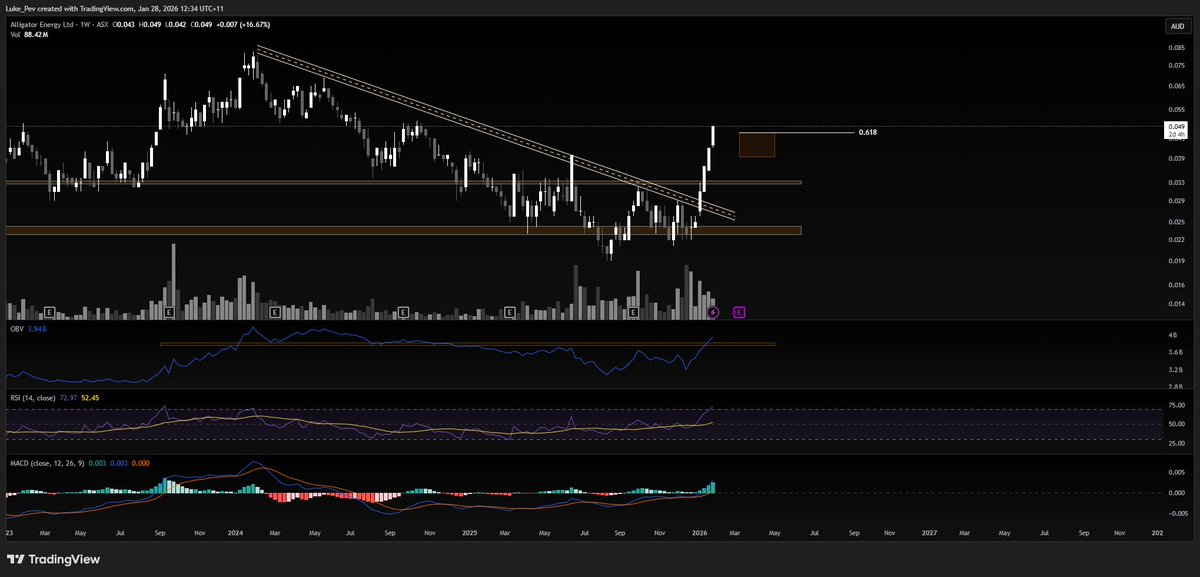Click the 0.085 price scale label
The width and height of the screenshot is (1200, 577).
[x=1176, y=47]
